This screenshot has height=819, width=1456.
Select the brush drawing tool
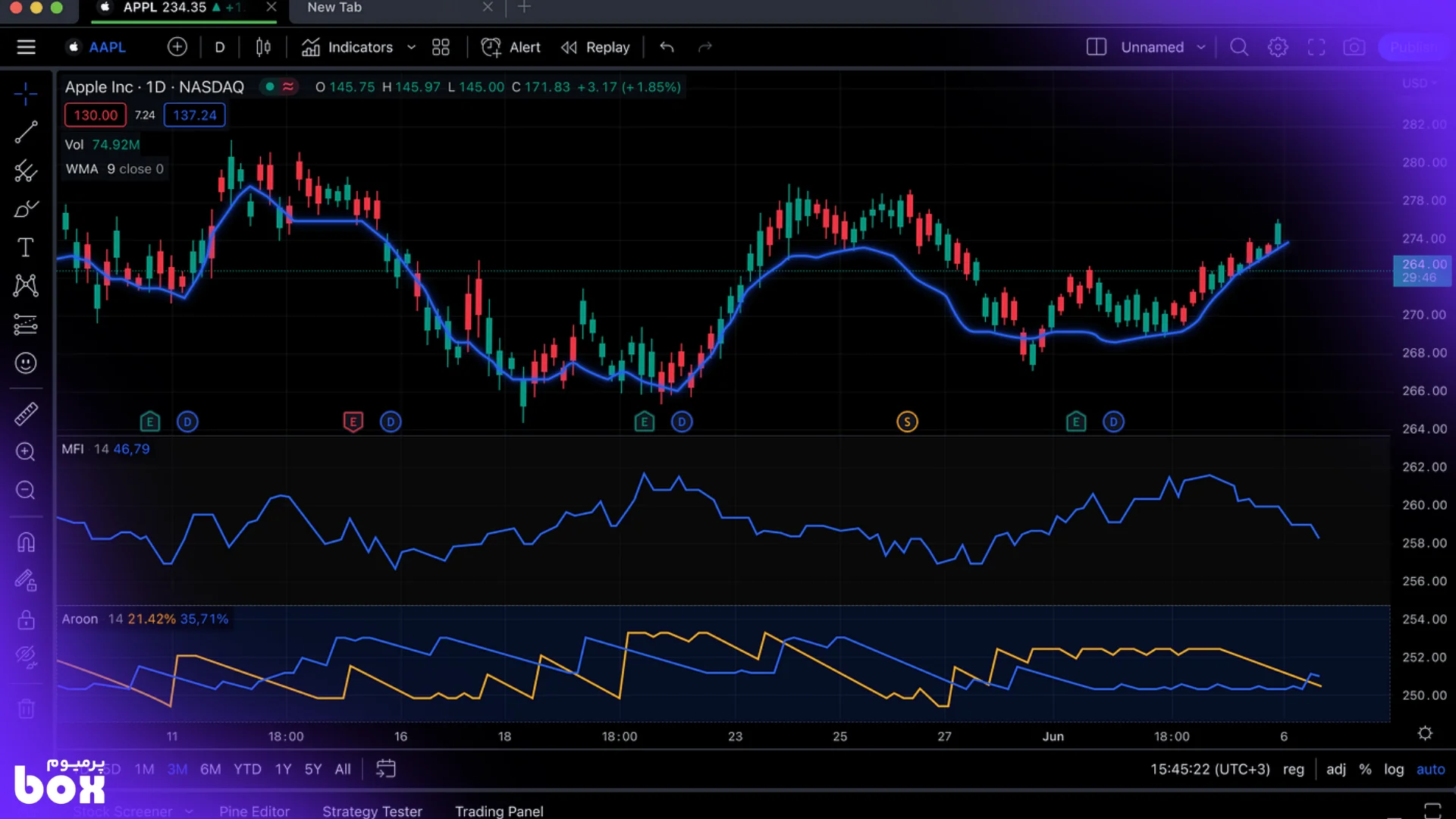(26, 209)
